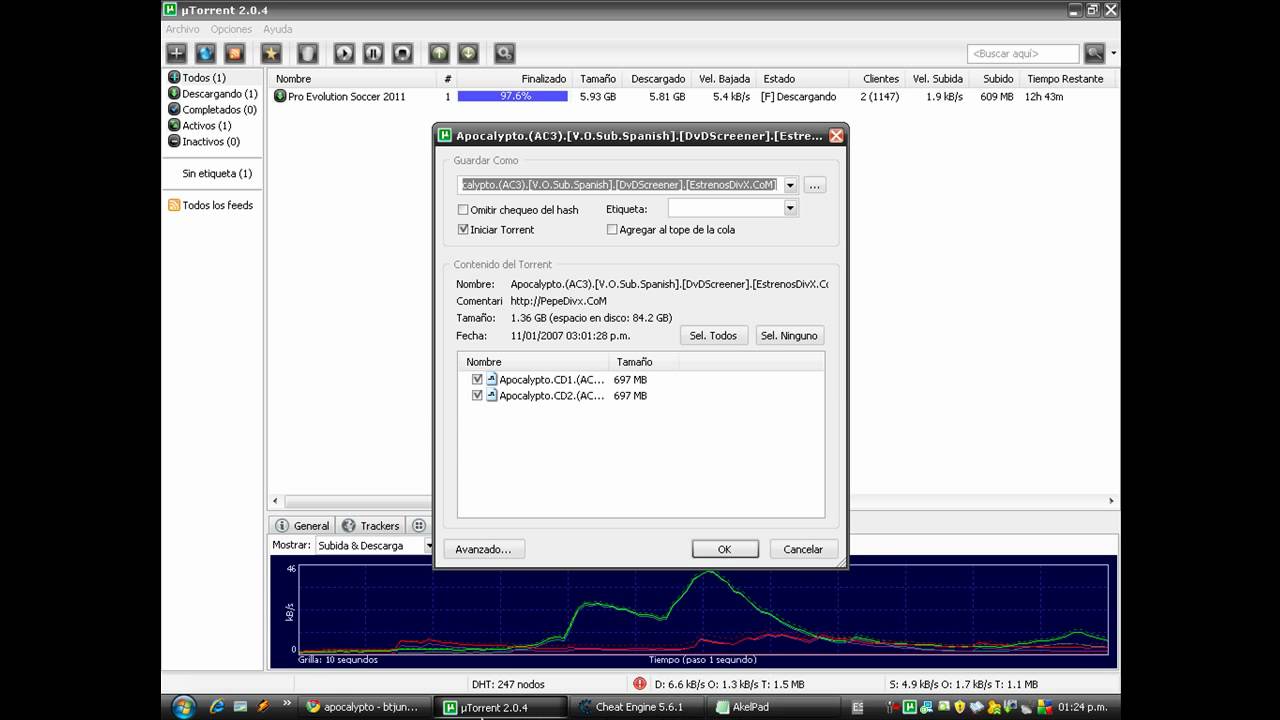The width and height of the screenshot is (1280, 720).
Task: Open Todos los feeds RSS item
Action: tap(210, 205)
